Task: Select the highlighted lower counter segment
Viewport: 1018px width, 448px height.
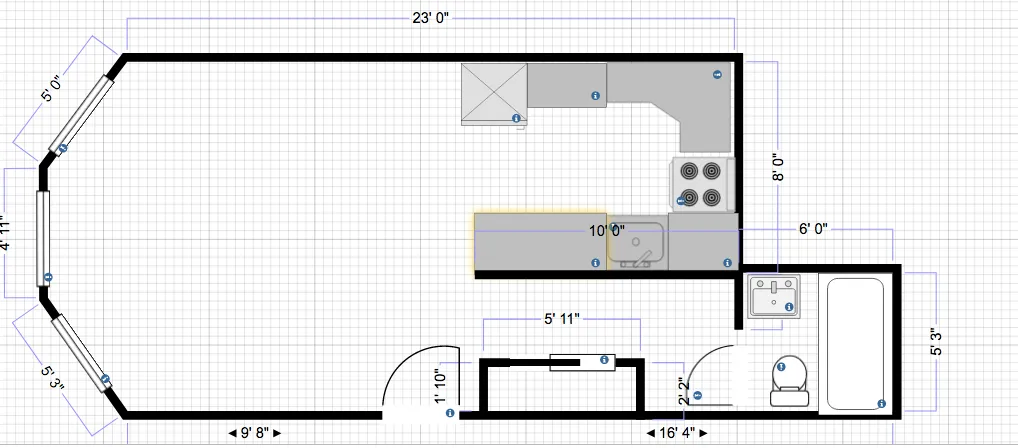Action: [x=540, y=241]
